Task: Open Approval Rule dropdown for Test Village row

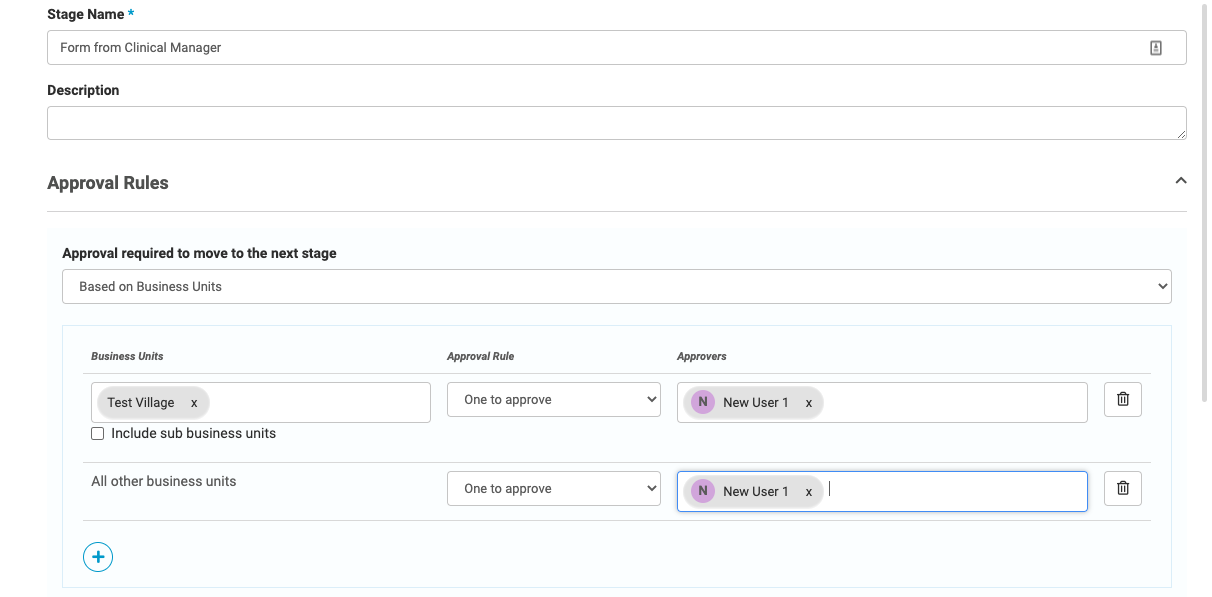Action: [554, 400]
